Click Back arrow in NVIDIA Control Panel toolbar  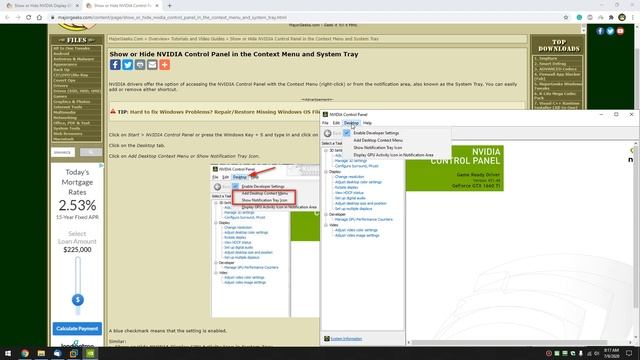click(328, 133)
